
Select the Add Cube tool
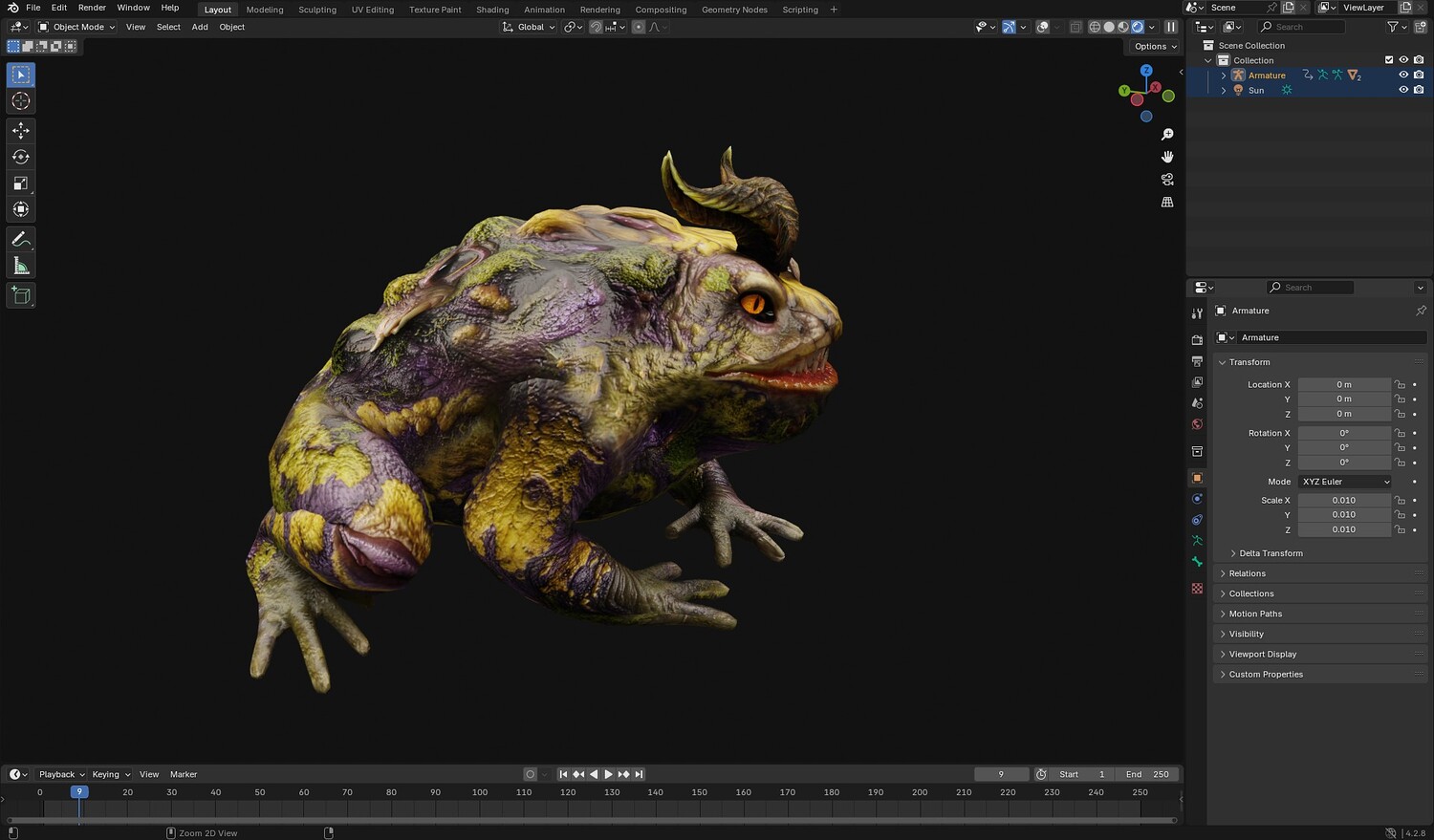tap(21, 295)
